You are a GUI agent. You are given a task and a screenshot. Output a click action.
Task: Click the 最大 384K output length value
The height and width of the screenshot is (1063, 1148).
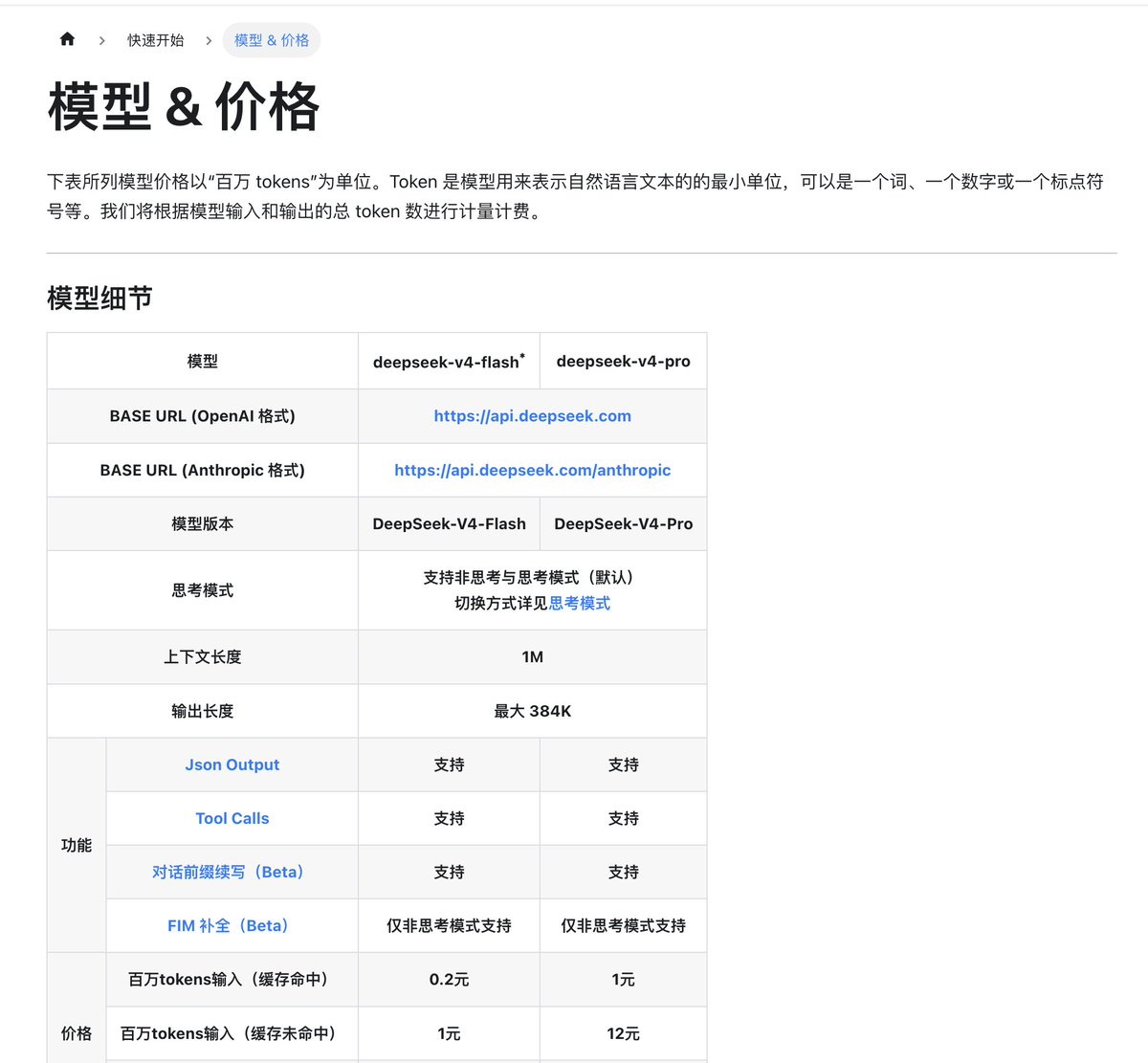[x=532, y=711]
